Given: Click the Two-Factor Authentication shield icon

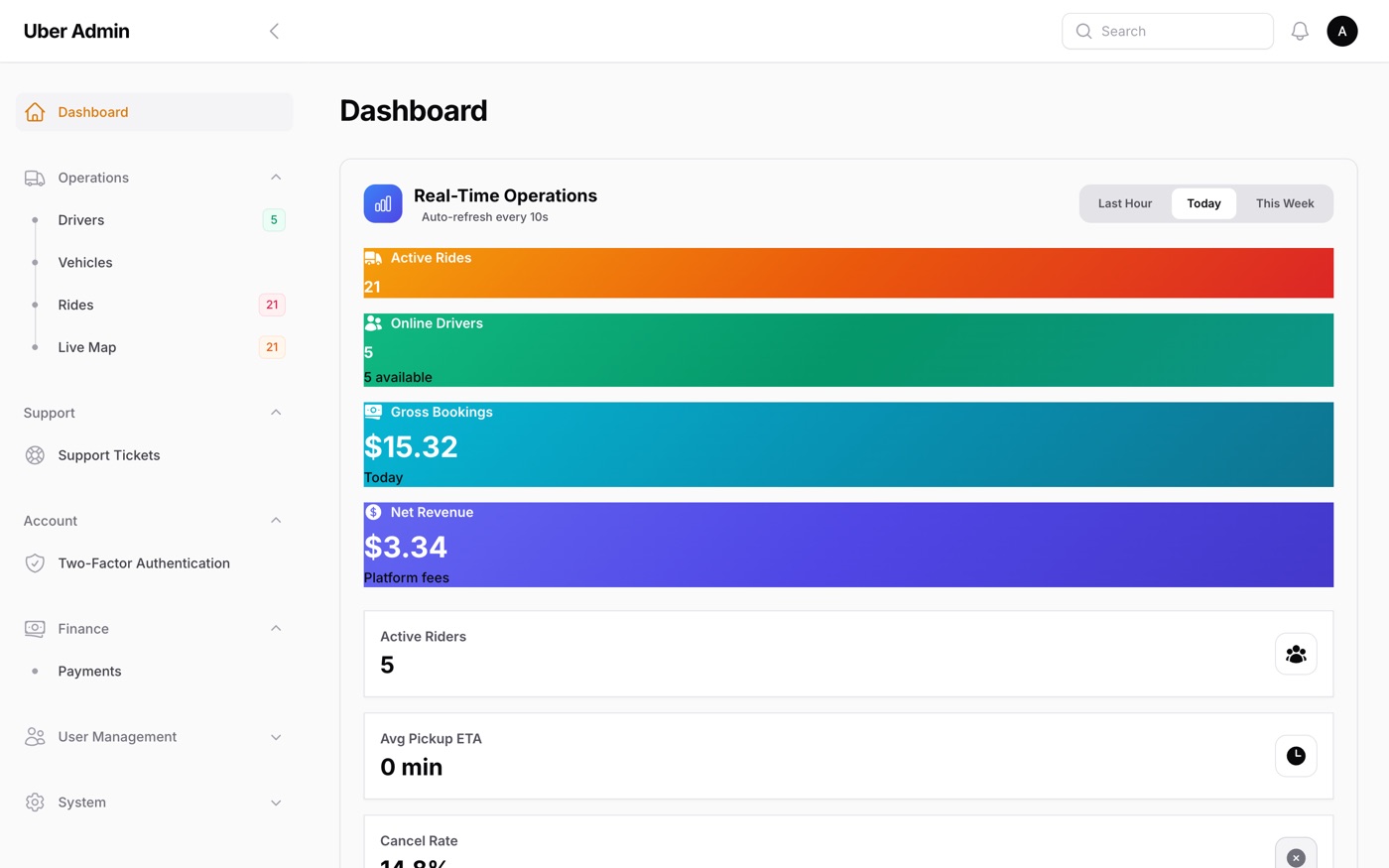Looking at the screenshot, I should pos(35,563).
